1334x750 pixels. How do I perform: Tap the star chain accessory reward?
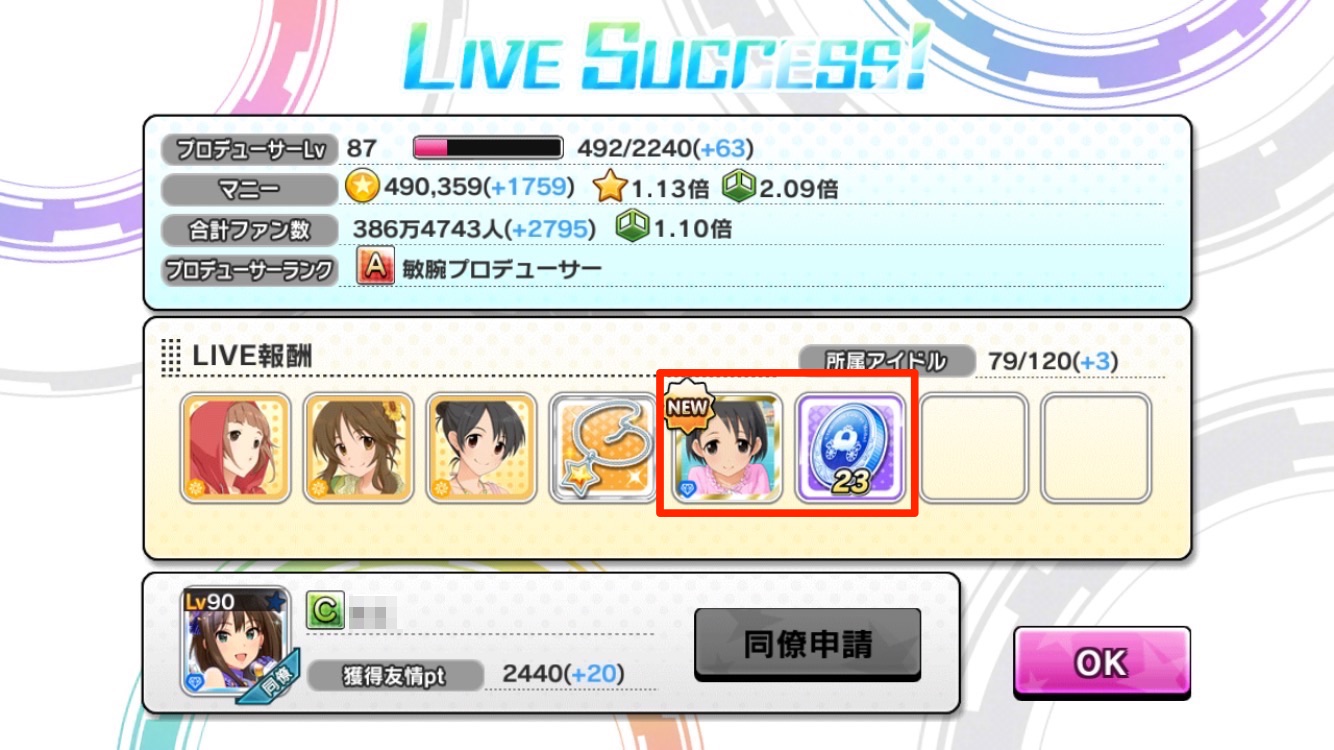pos(604,447)
